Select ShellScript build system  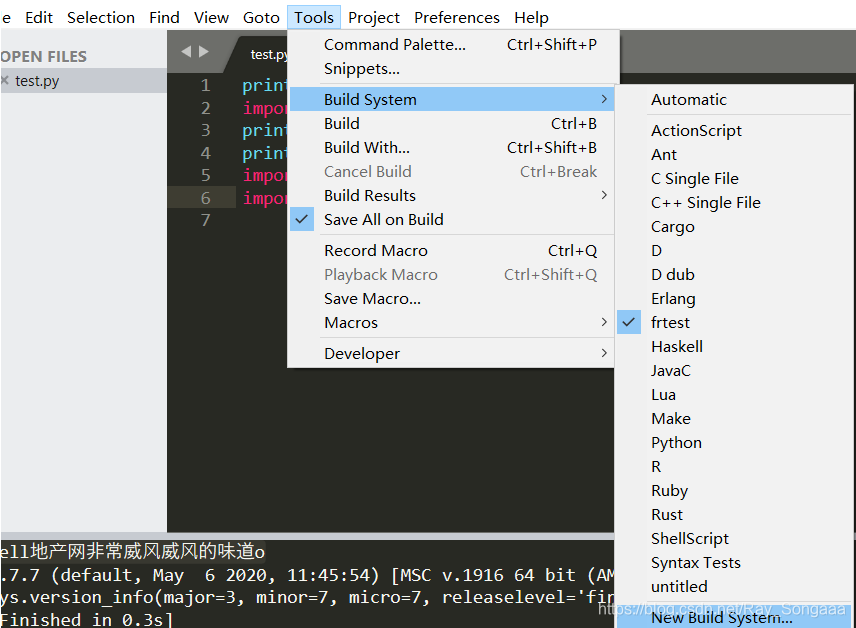click(x=734, y=539)
